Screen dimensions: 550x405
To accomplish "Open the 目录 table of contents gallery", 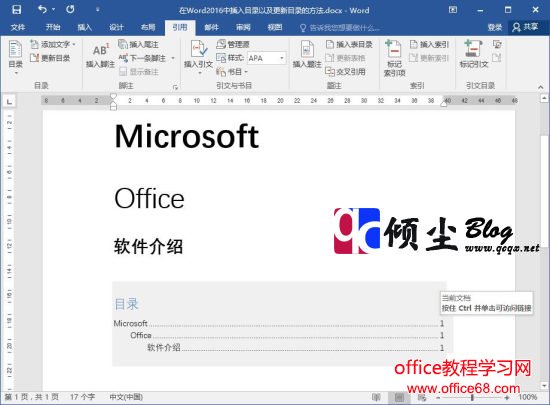I will (x=15, y=57).
